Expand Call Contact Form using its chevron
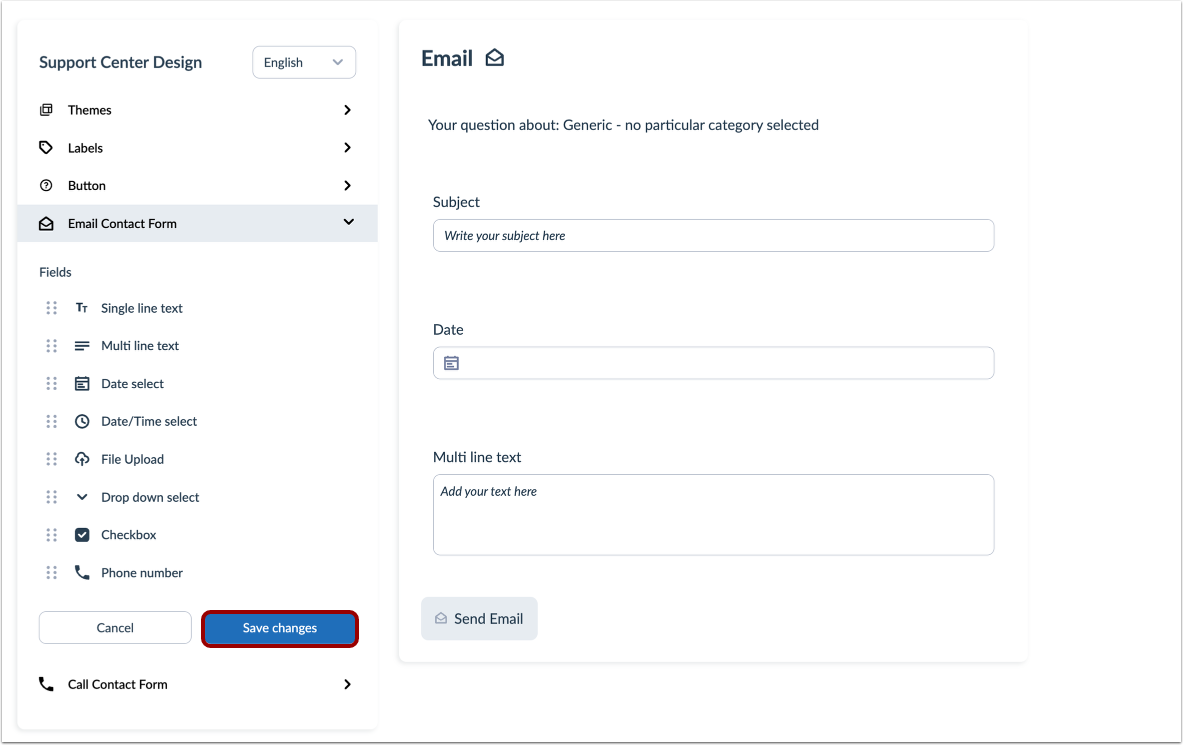Viewport: 1183px width, 745px height. pyautogui.click(x=347, y=684)
